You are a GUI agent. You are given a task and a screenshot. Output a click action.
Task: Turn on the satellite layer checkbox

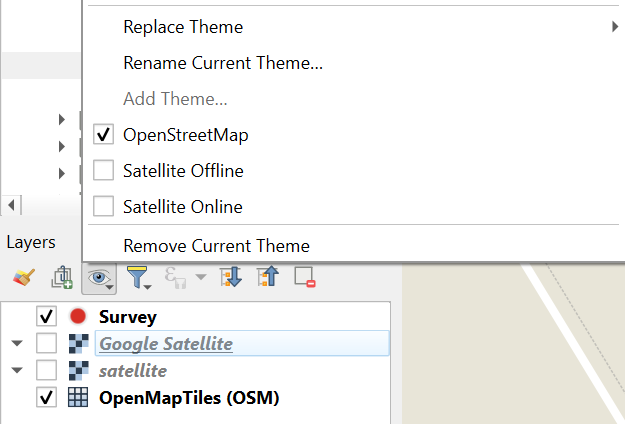pos(46,371)
